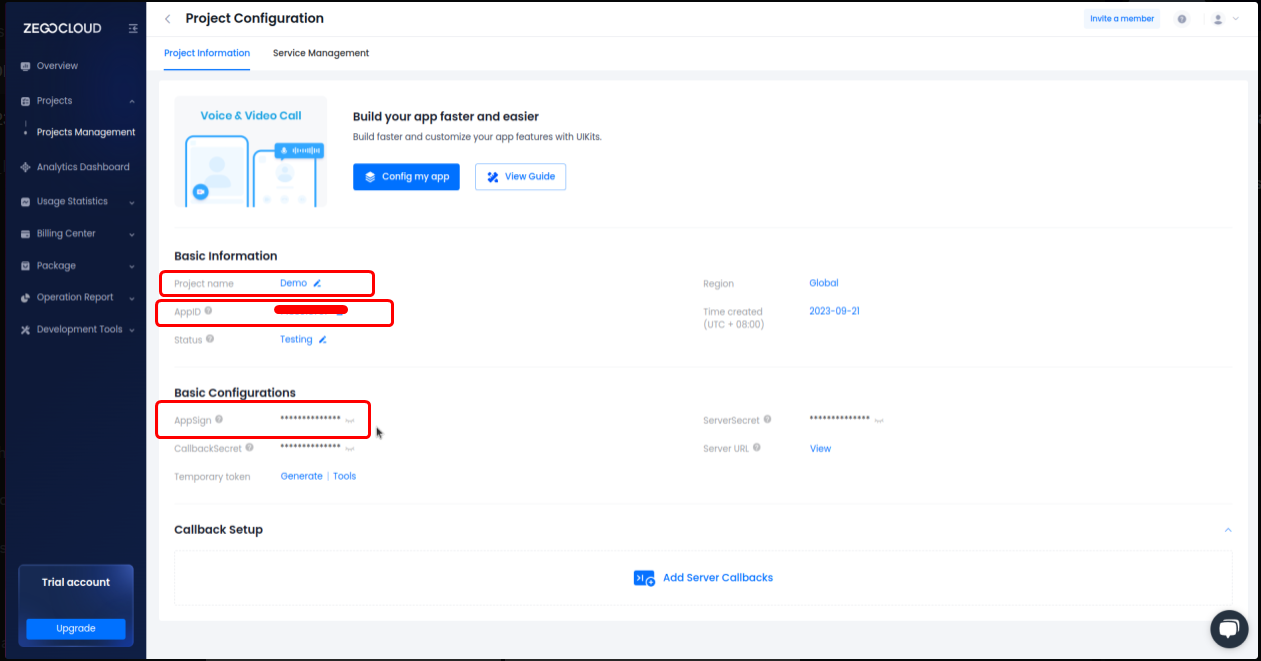1261x661 pixels.
Task: Show the masked ServerSecret value
Action: click(879, 421)
